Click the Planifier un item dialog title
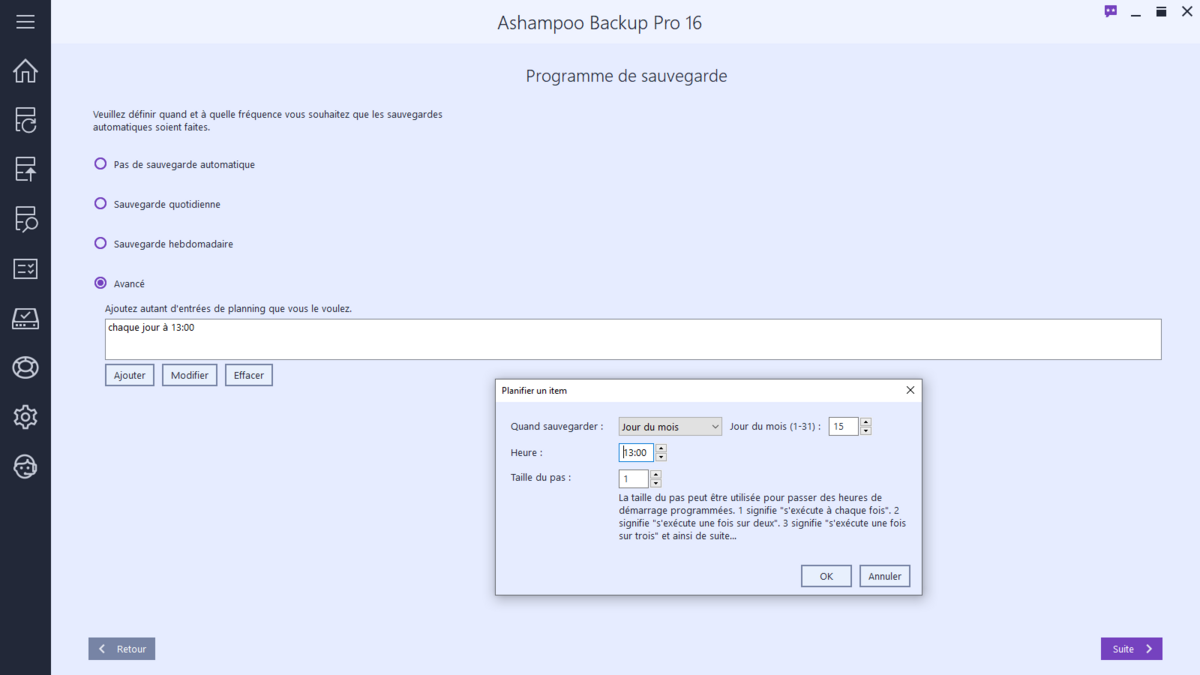Screen dimensions: 1200x675 (x=534, y=390)
